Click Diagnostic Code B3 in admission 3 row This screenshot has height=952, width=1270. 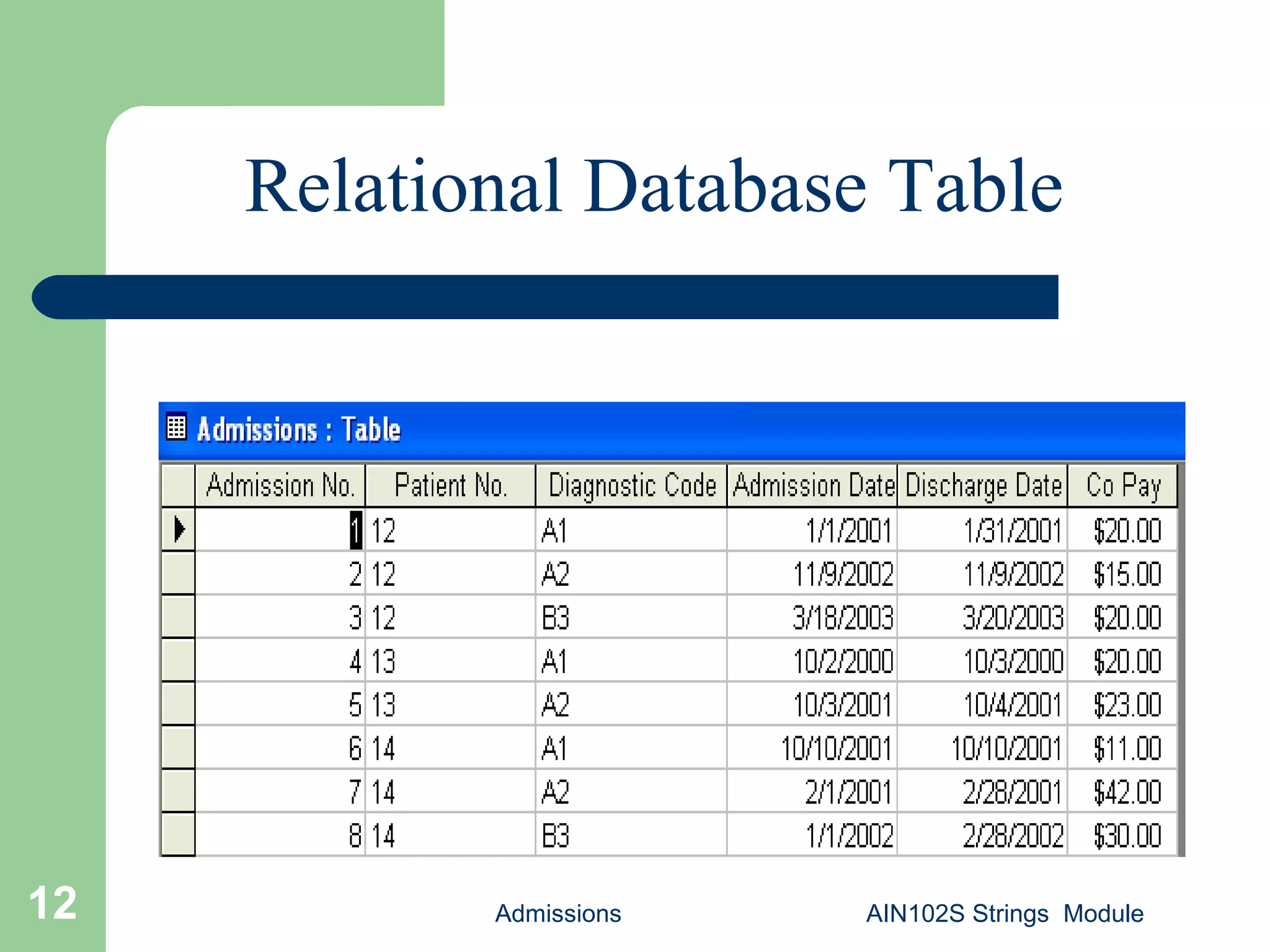(x=631, y=617)
